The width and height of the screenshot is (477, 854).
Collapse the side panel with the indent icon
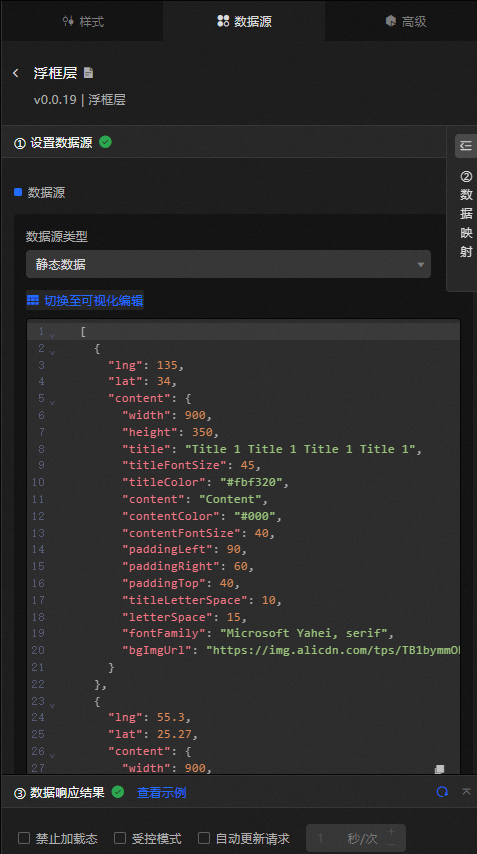click(x=466, y=145)
